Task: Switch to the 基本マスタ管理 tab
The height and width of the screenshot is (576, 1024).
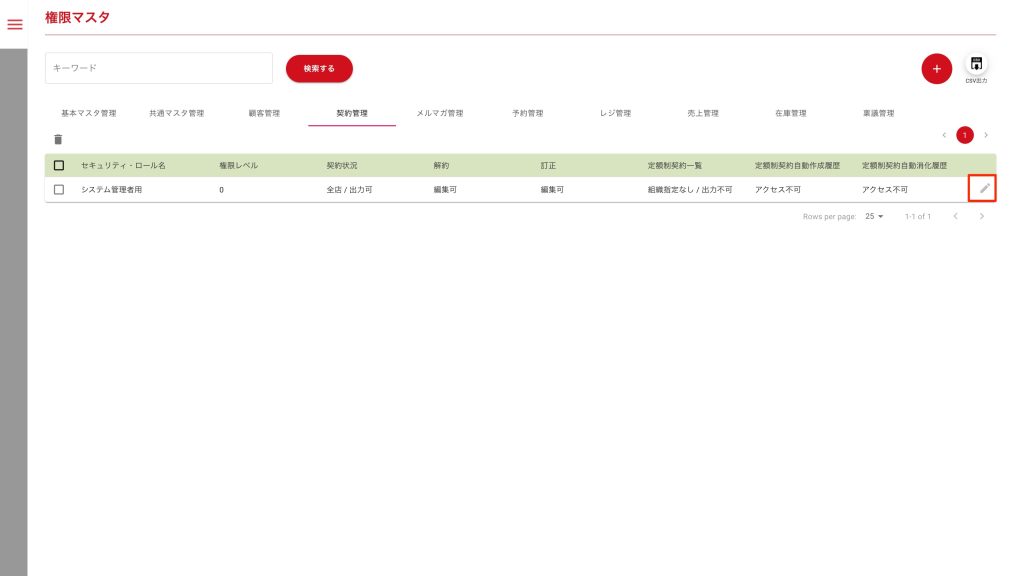Action: (x=89, y=113)
